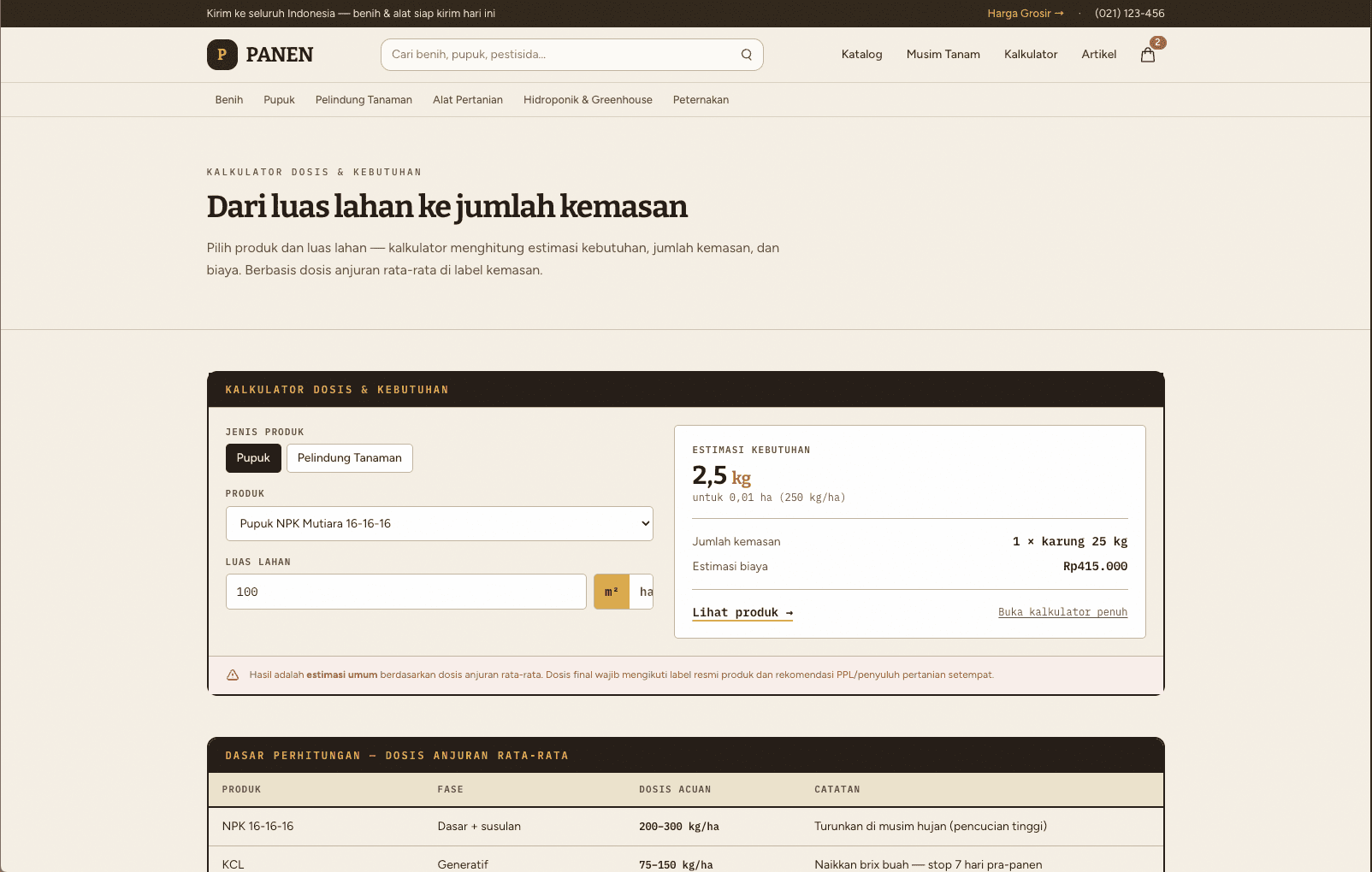Click the PRODUK table column header
This screenshot has width=1372, height=872.
(241, 790)
